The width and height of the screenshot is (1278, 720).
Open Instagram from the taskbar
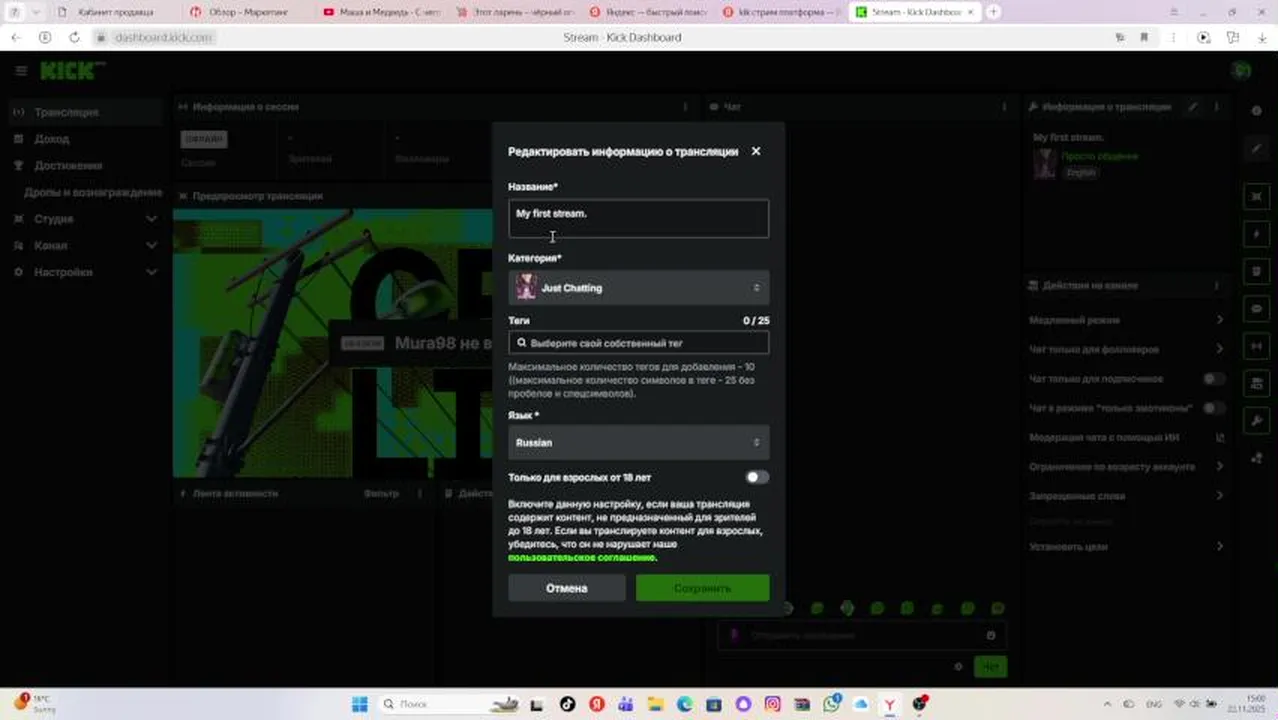[772, 704]
